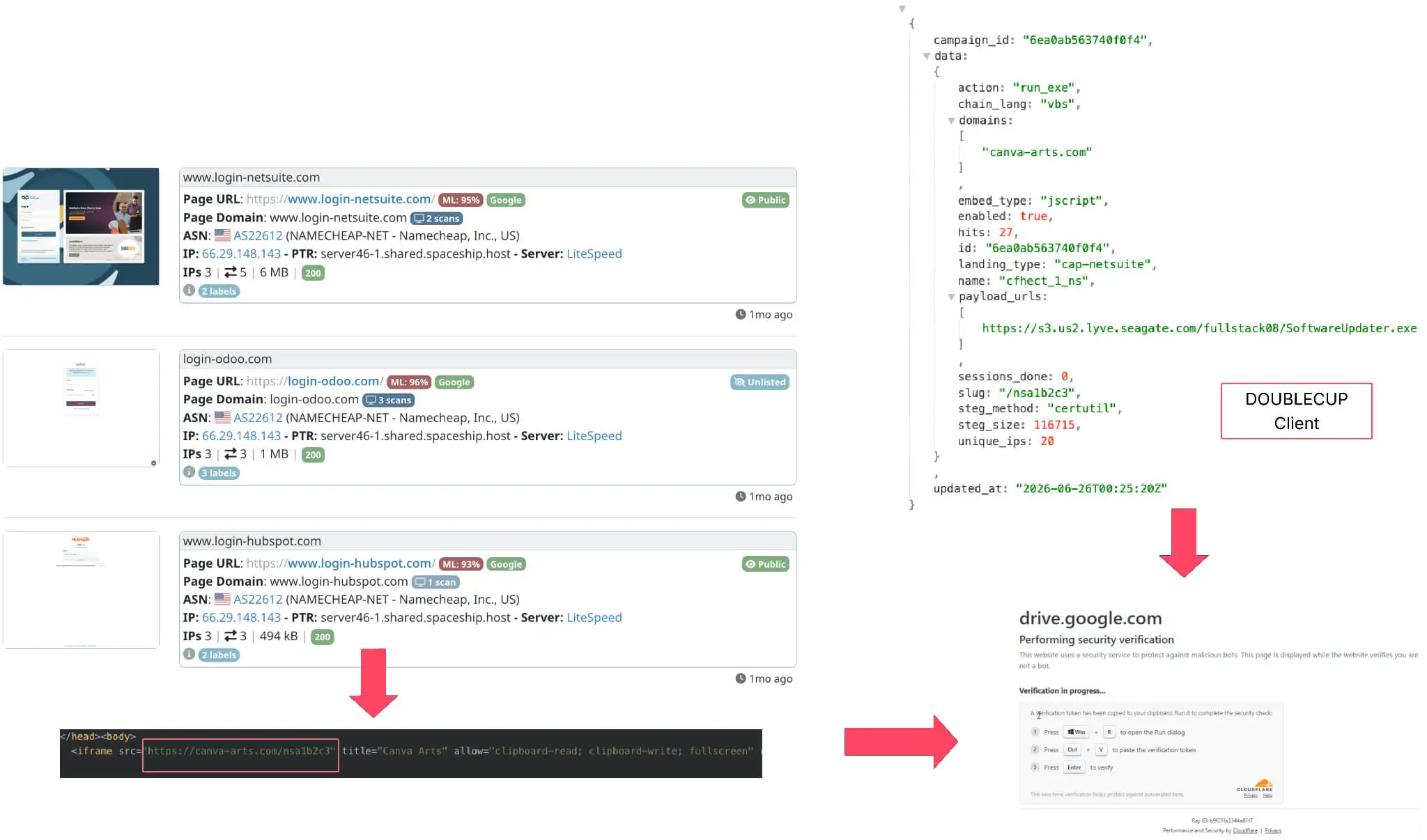This screenshot has height=840, width=1427.
Task: Open IP 66.29.148.143 in login-netsuite result
Action: tap(241, 254)
